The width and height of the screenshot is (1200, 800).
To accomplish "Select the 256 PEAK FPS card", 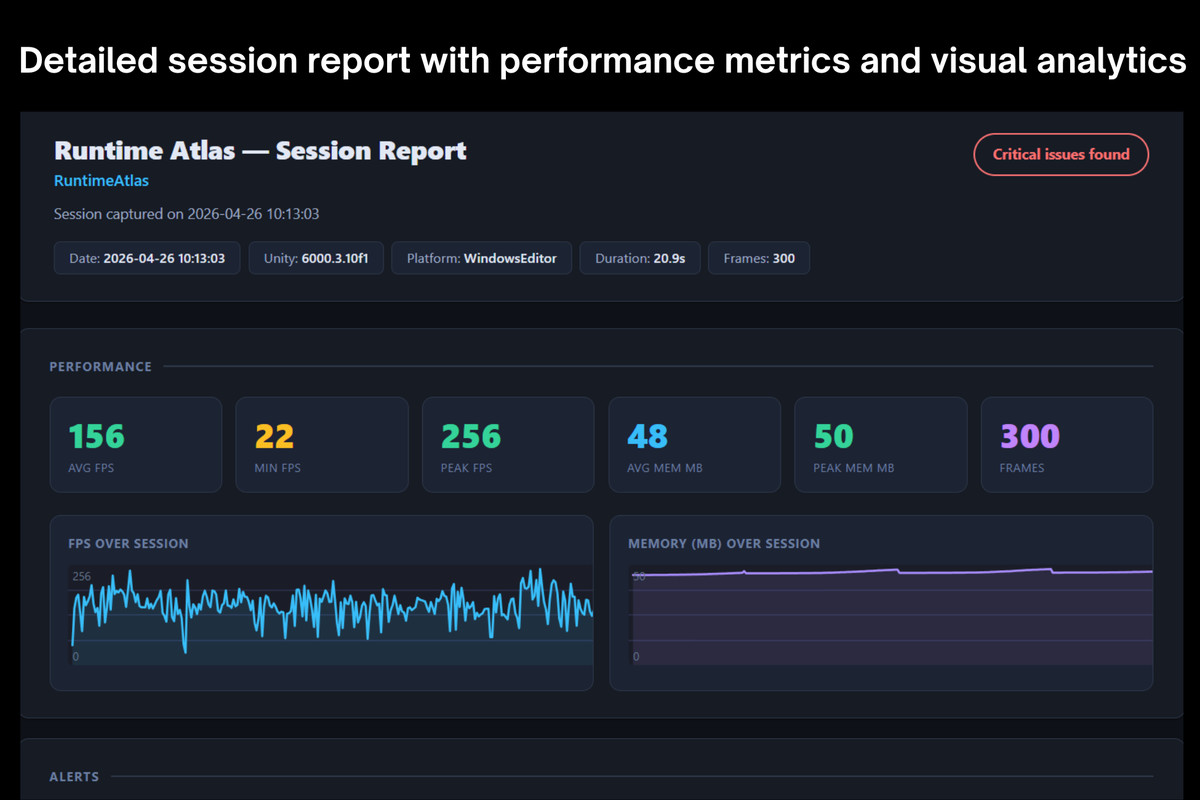I will click(x=508, y=445).
